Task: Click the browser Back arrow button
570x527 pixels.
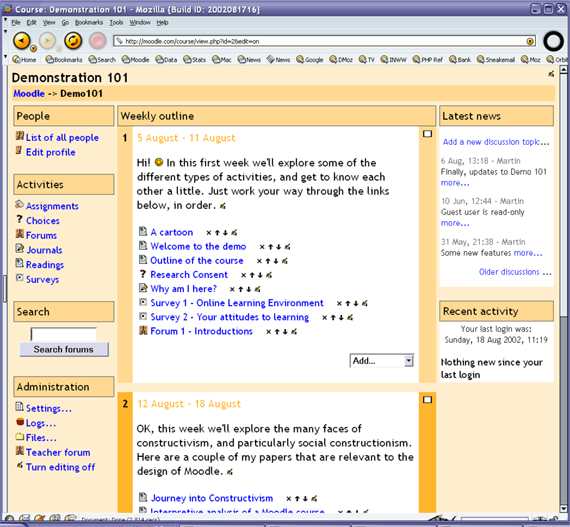Action: 22,40
